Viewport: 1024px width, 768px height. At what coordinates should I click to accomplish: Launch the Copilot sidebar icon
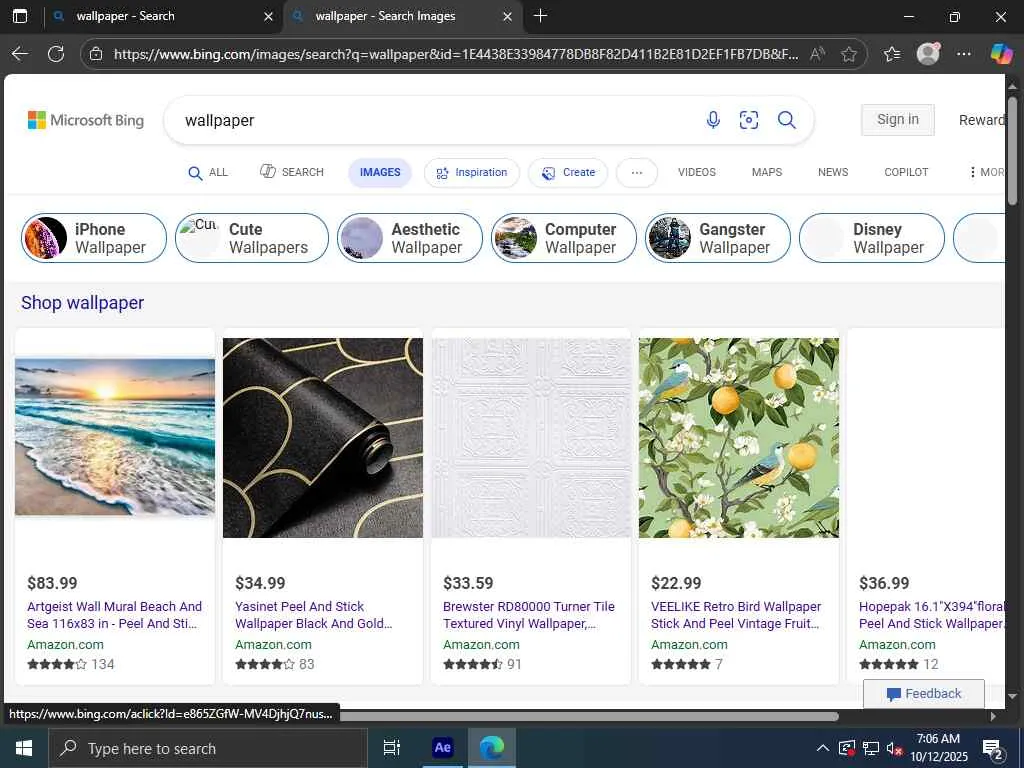[x=1001, y=54]
